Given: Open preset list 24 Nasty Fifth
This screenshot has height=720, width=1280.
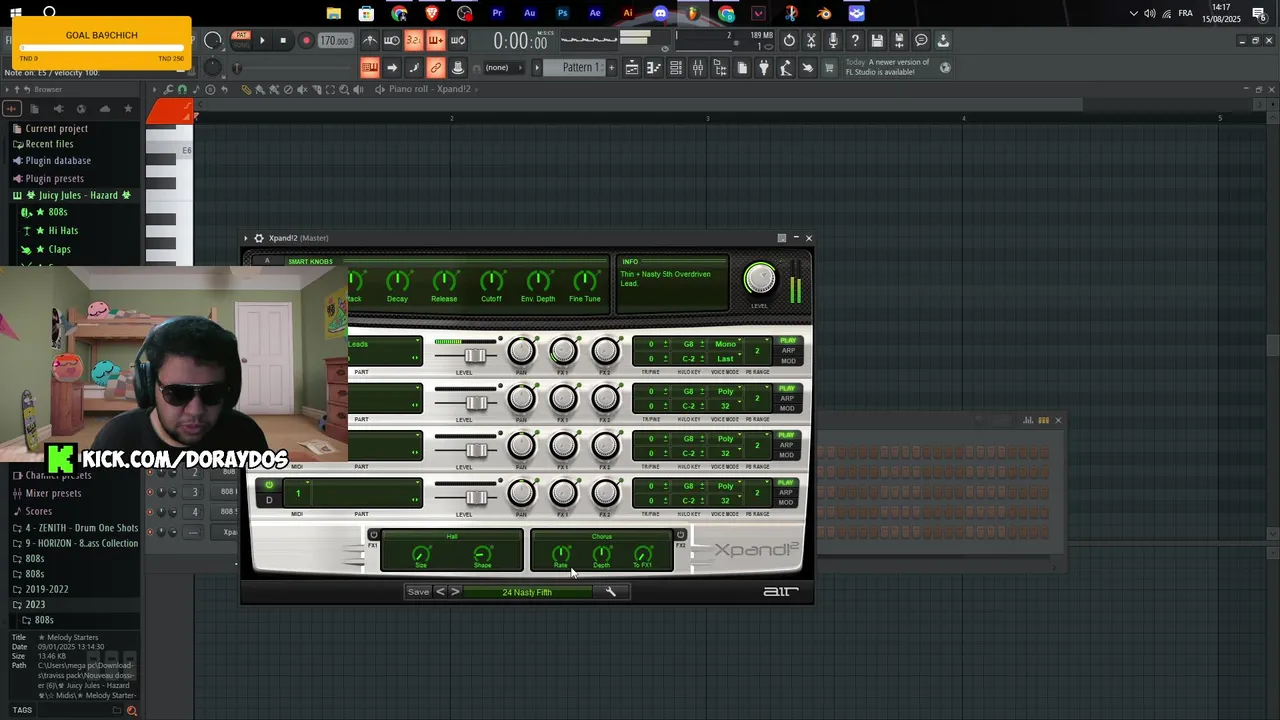Looking at the screenshot, I should coord(527,592).
